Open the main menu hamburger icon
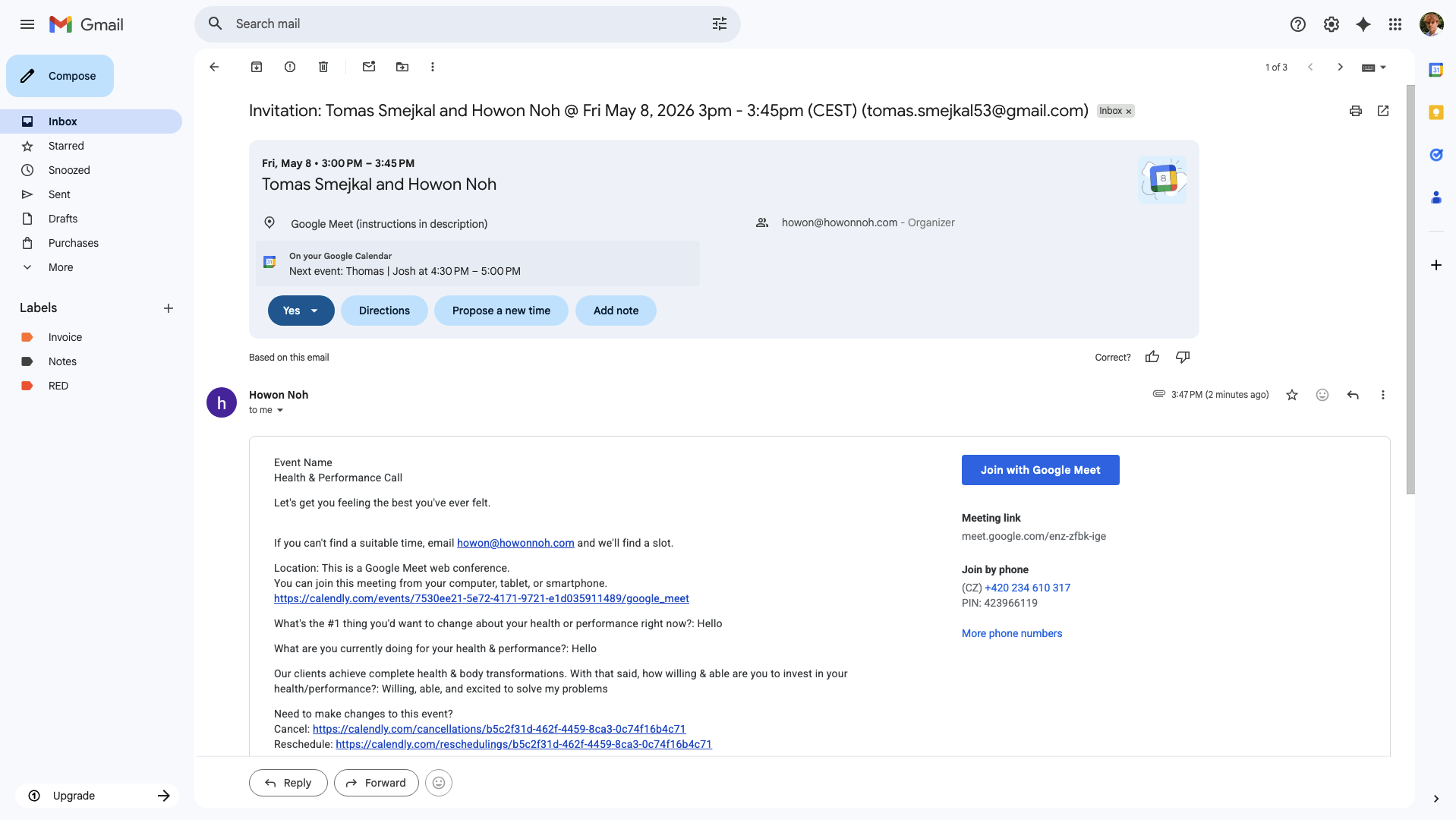Viewport: 1456px width, 820px height. [27, 24]
